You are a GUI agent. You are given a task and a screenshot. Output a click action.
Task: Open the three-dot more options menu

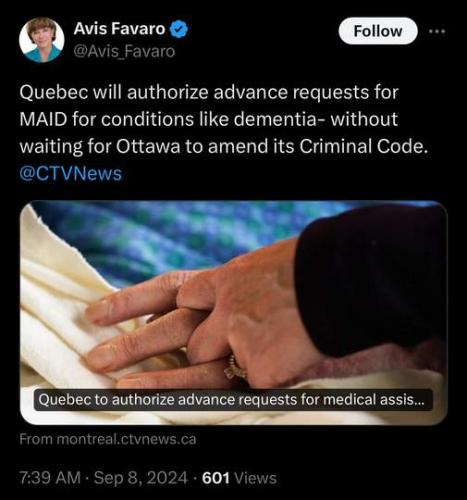click(437, 31)
